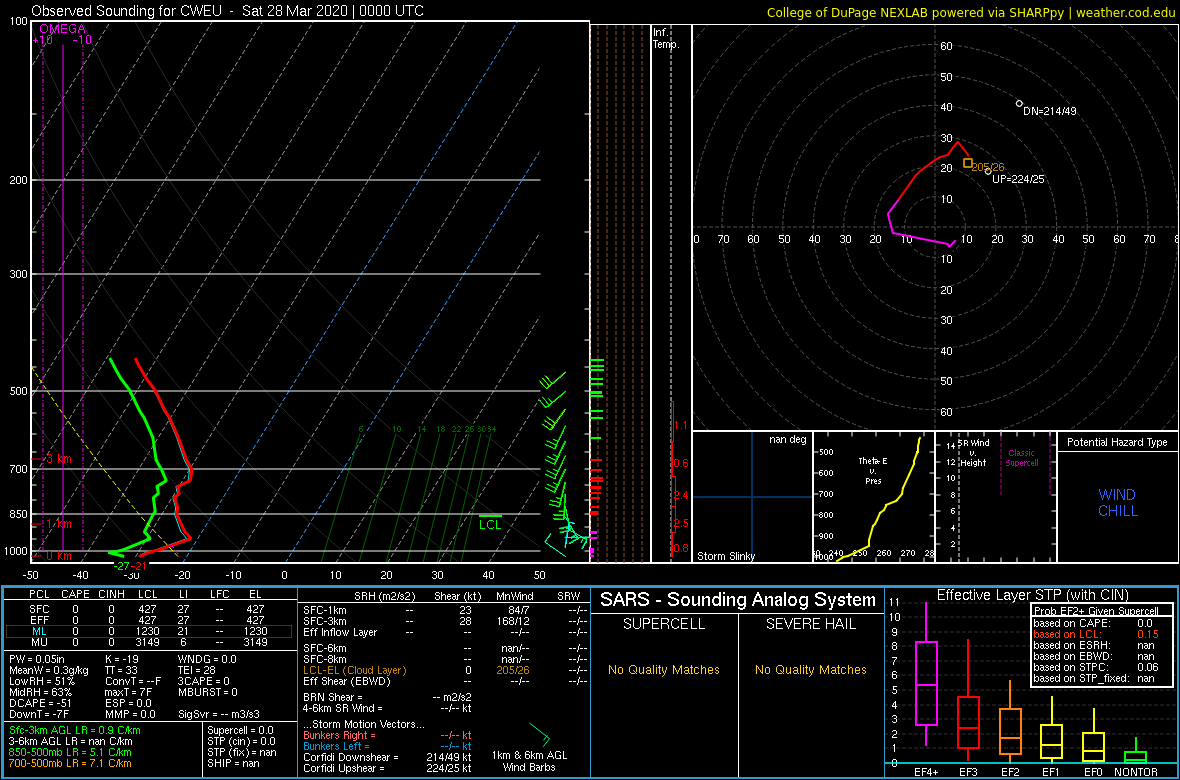Select the white circle marker beside DN=214/49
Screen dimensions: 1180x780
click(1019, 104)
